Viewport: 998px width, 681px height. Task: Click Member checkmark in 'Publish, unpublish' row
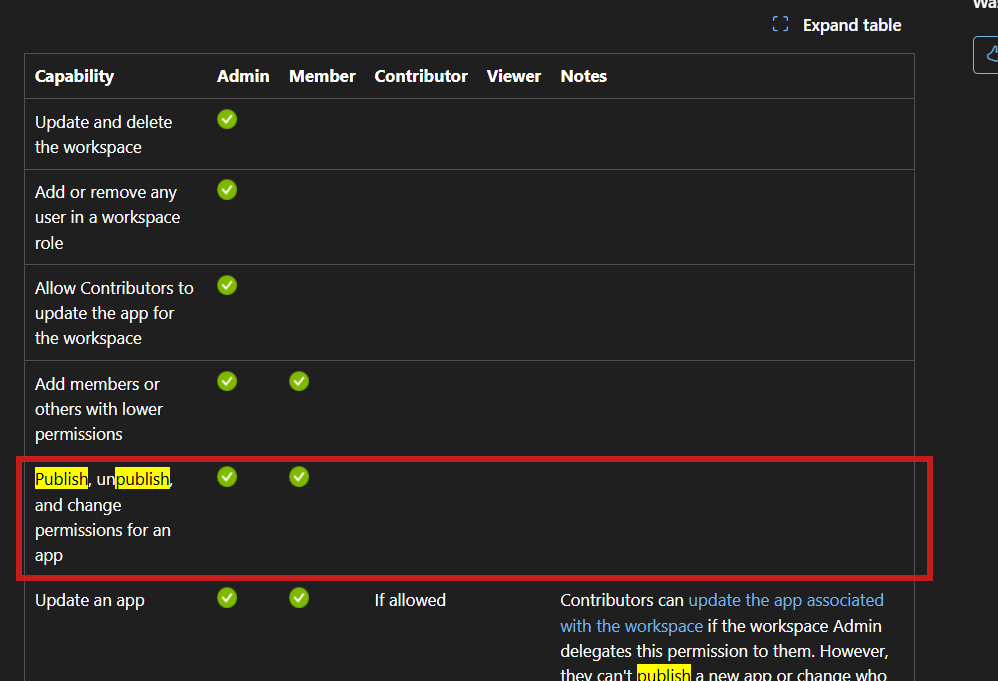tap(299, 477)
